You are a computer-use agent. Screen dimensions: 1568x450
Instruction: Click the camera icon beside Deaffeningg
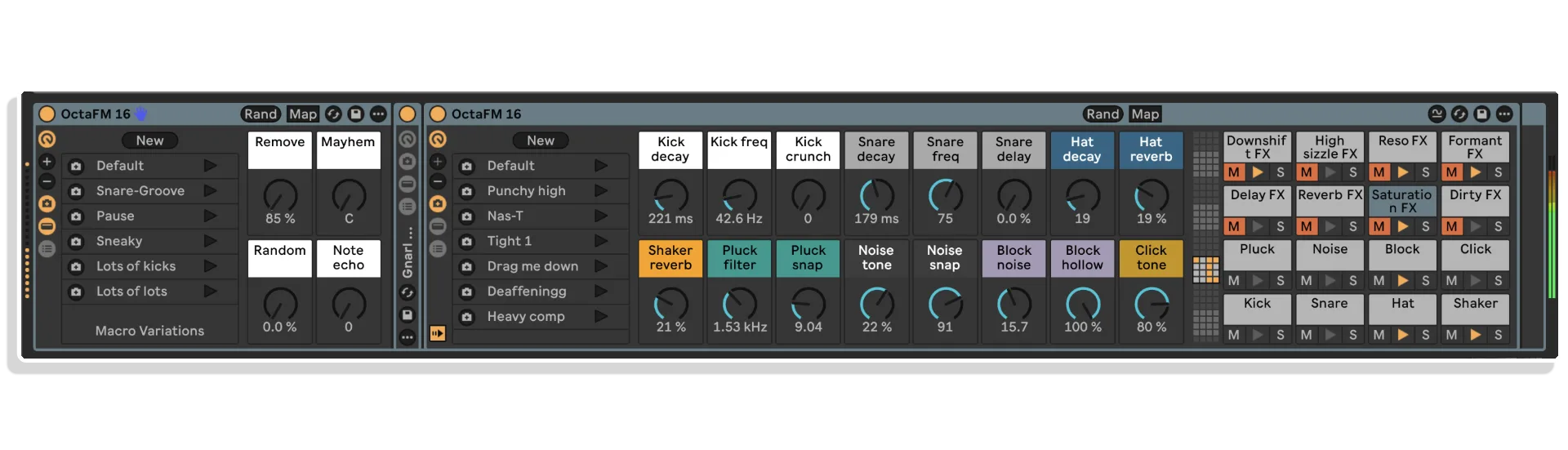467,292
